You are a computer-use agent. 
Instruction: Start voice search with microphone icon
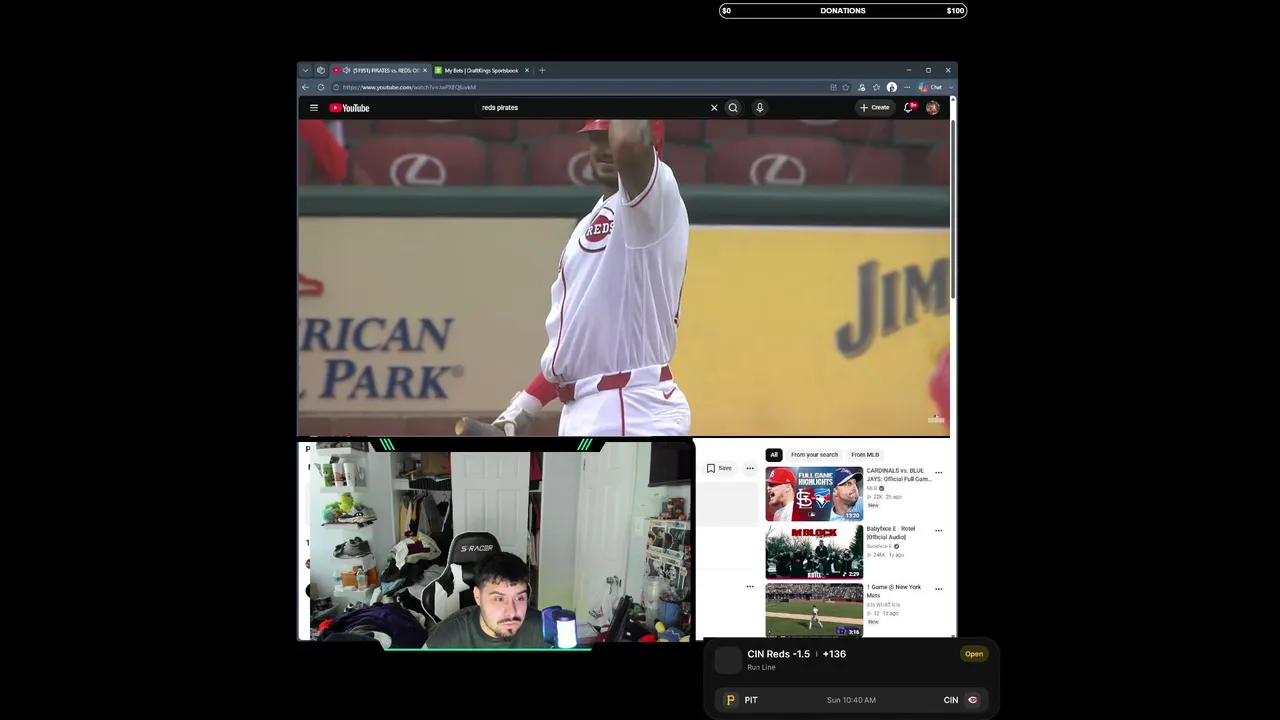pos(760,108)
